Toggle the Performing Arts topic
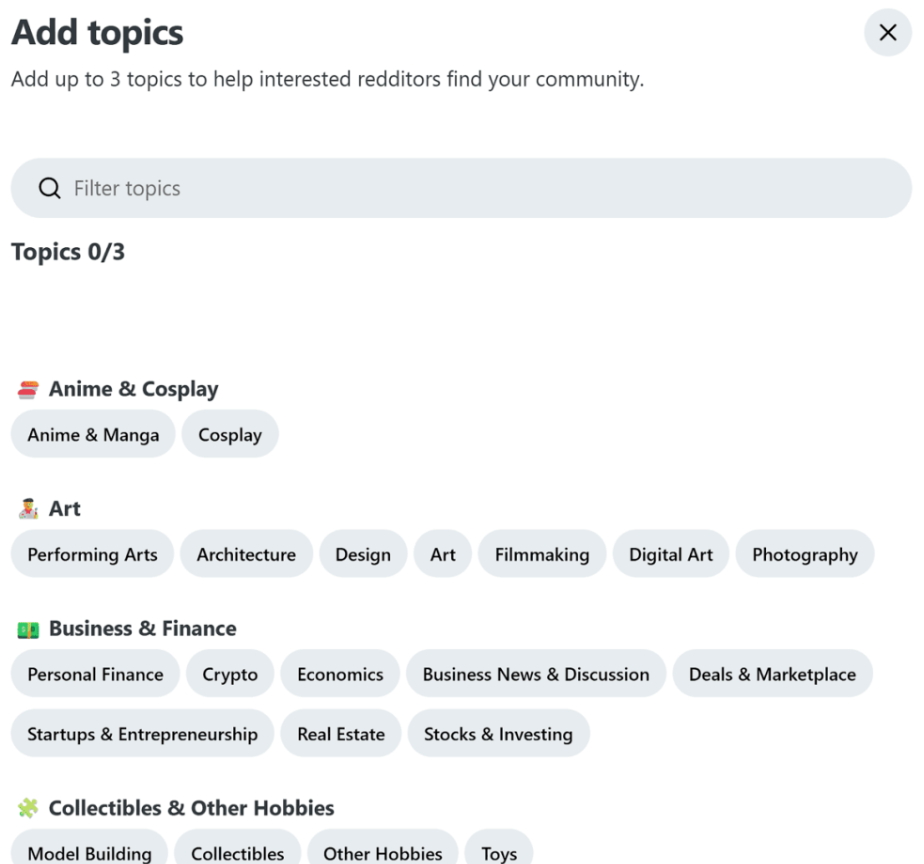 tap(92, 555)
